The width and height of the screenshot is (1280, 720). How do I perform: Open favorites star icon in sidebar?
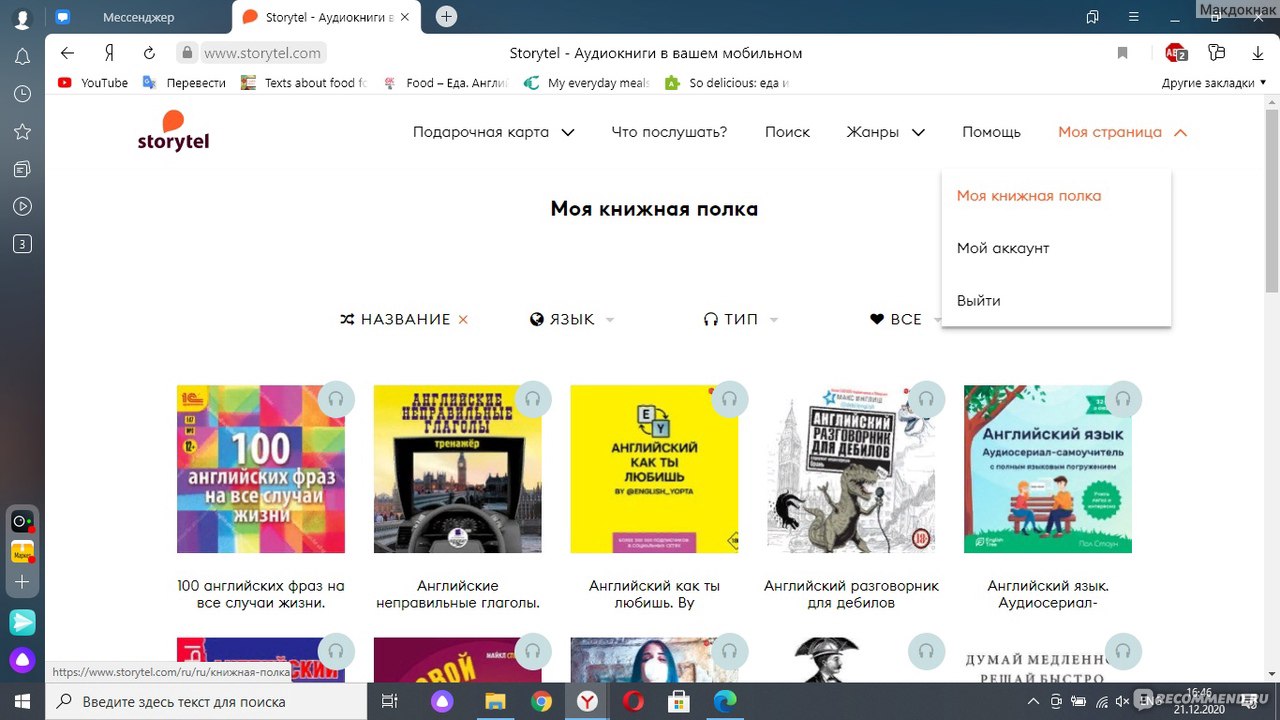point(22,131)
